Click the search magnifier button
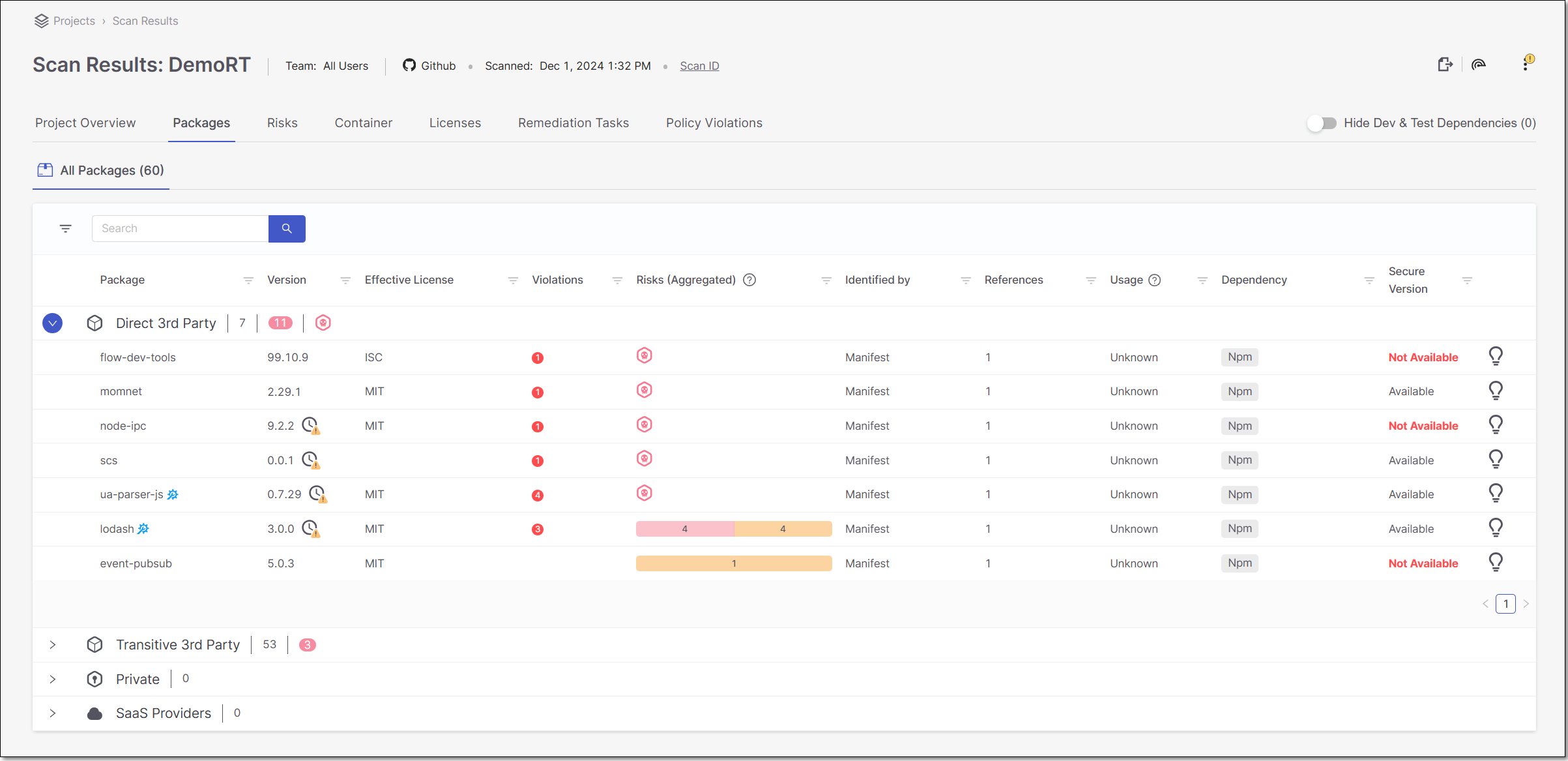Viewport: 1568px width, 761px height. tap(287, 228)
